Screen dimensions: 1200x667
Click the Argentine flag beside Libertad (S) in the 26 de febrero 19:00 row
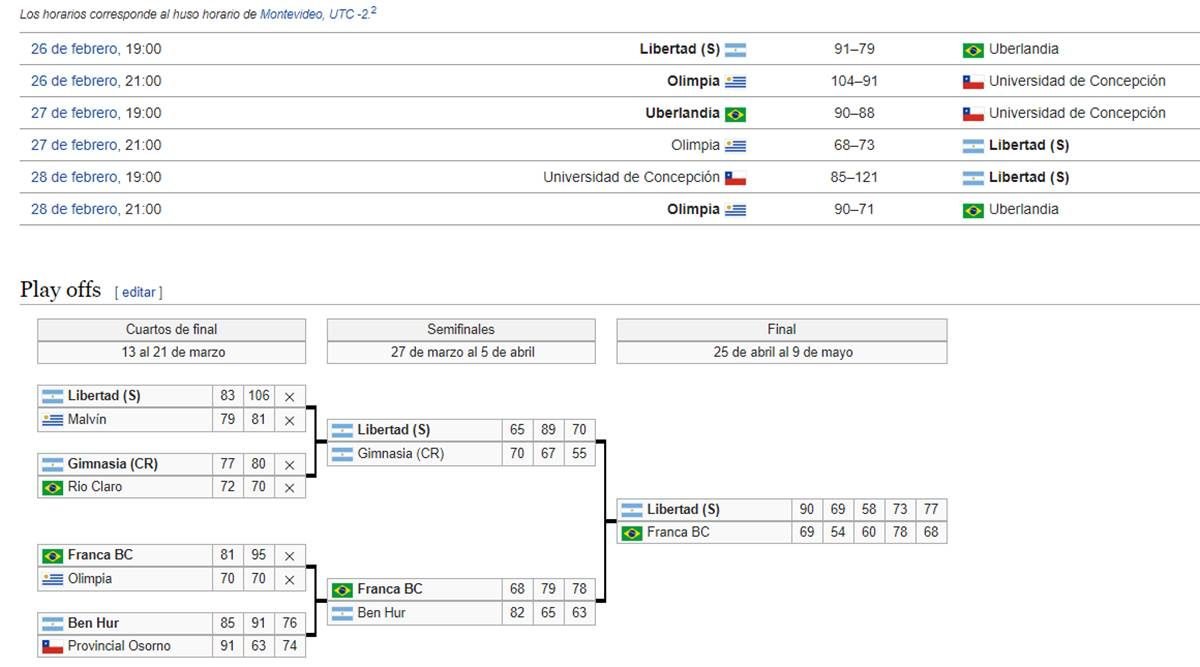(x=735, y=50)
